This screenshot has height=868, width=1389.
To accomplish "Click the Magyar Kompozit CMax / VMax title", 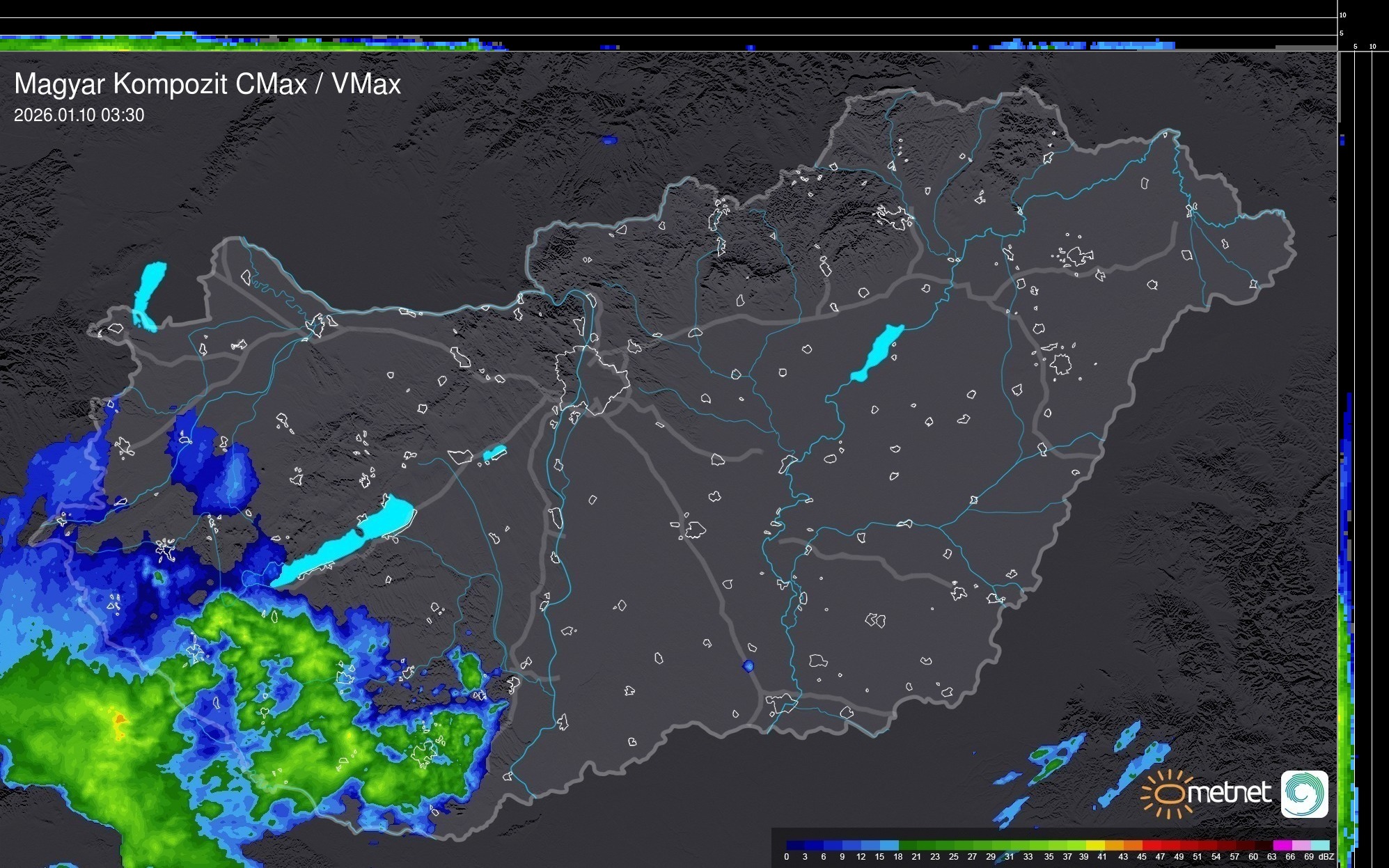I will 207,84.
